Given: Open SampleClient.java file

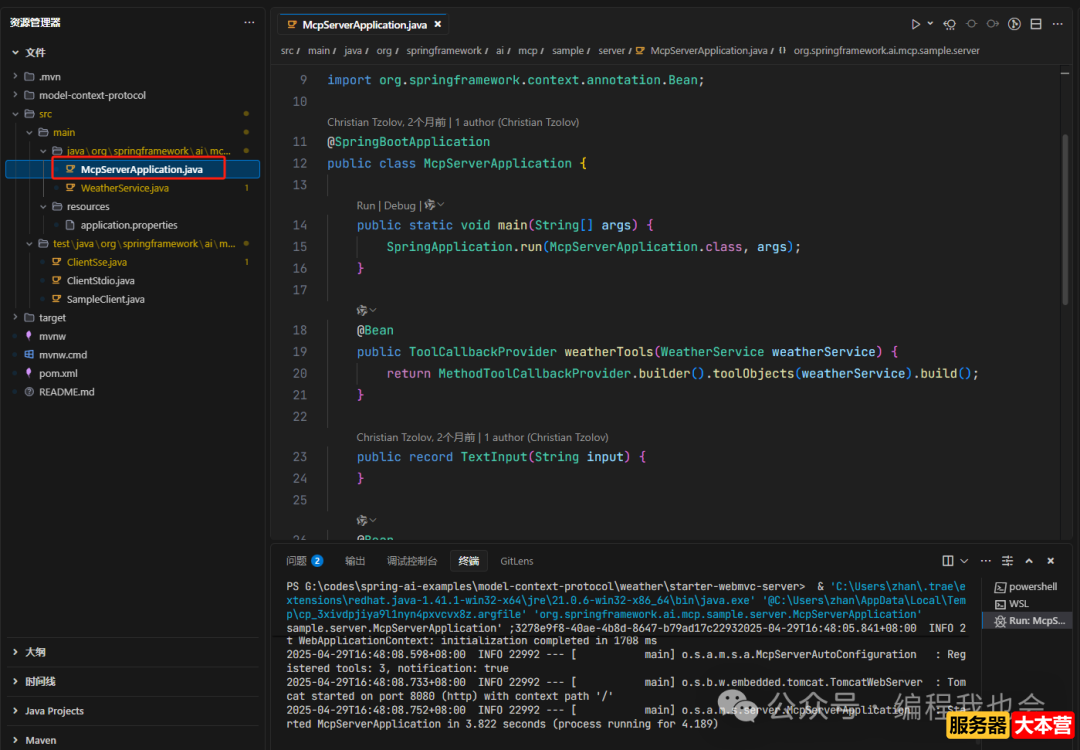Looking at the screenshot, I should (x=105, y=300).
